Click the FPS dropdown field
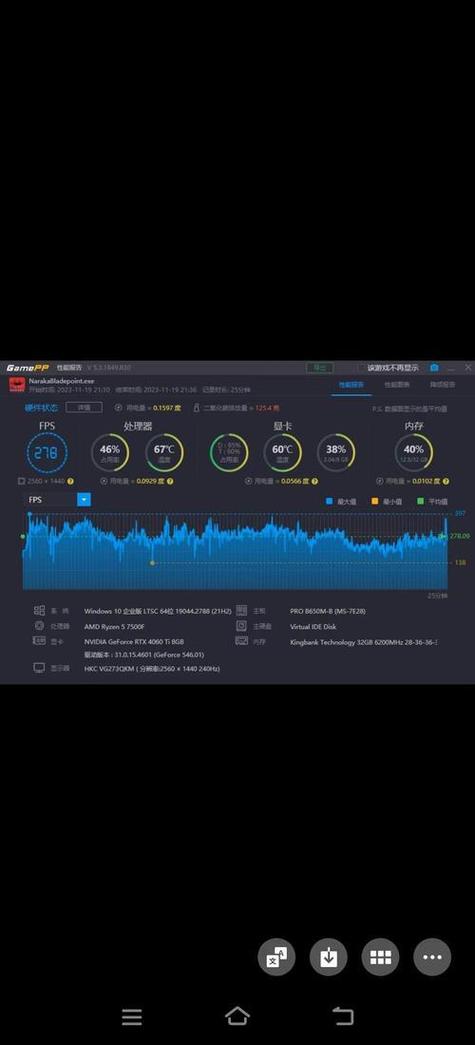This screenshot has width=475, height=1045. pos(57,499)
